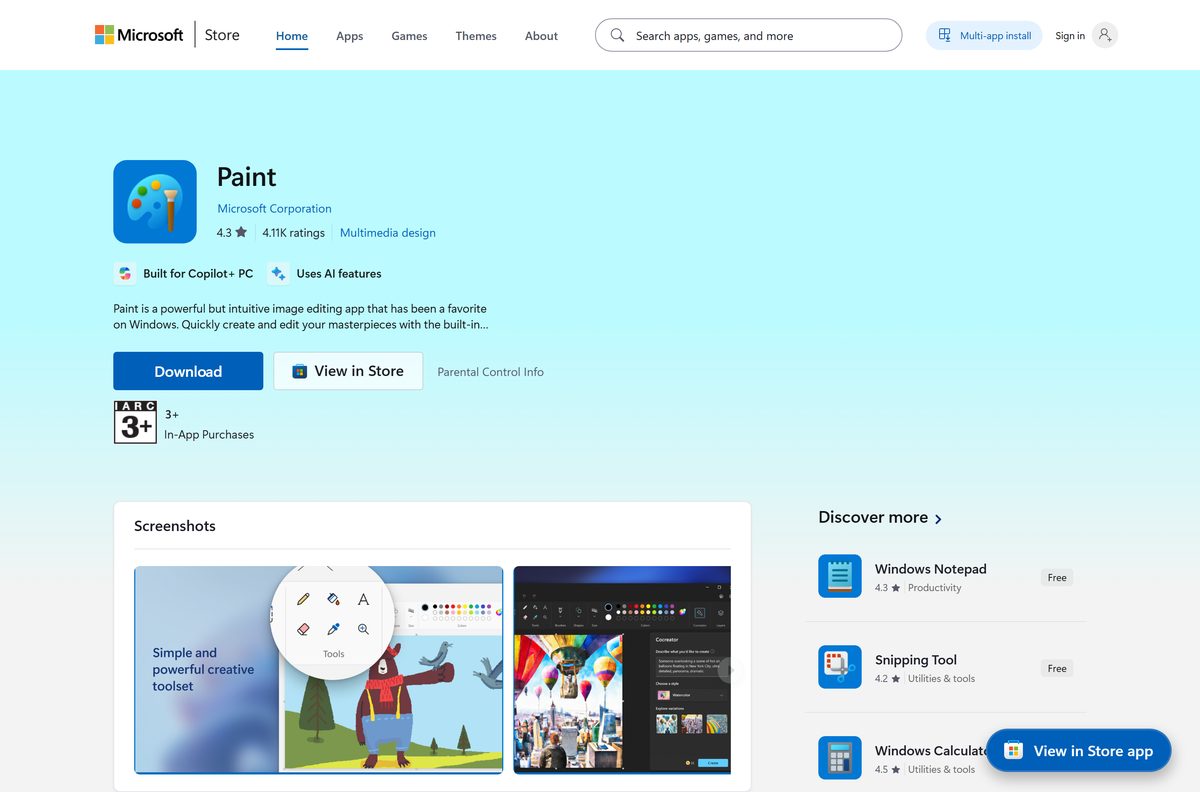The image size is (1200, 792).
Task: Click the user account avatar icon
Action: (x=1104, y=35)
